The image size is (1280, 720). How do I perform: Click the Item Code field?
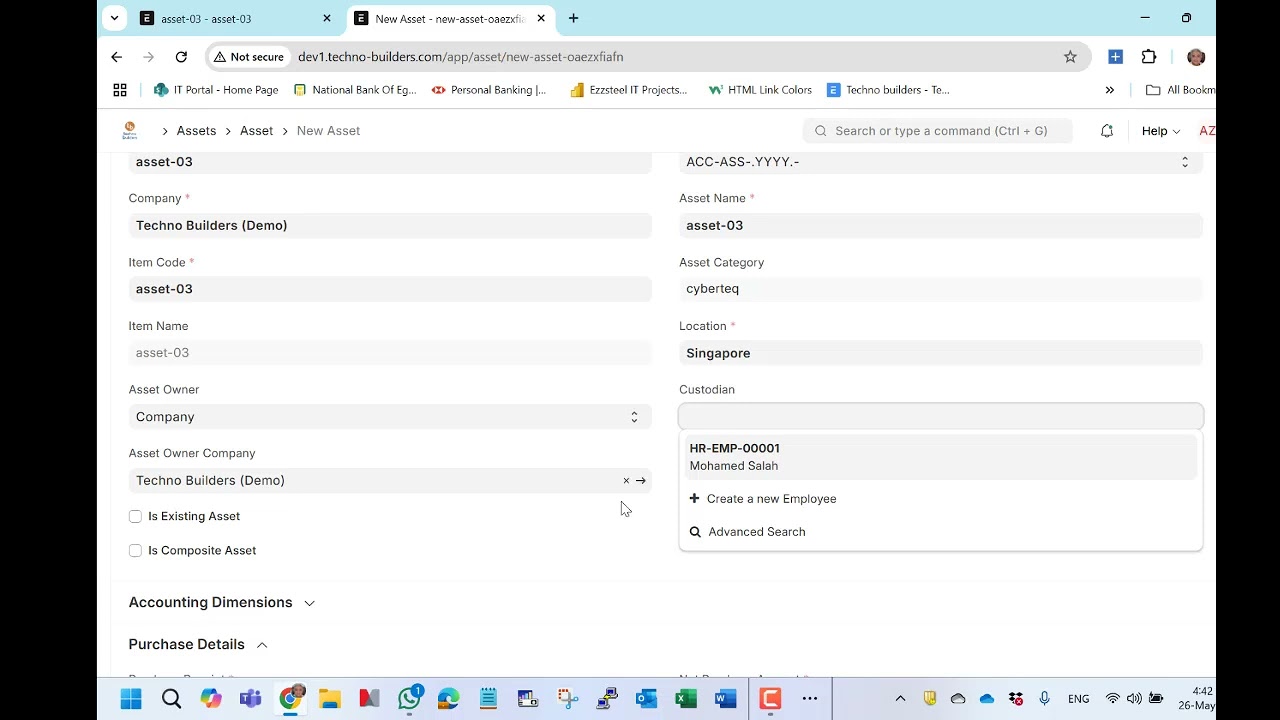(x=390, y=289)
